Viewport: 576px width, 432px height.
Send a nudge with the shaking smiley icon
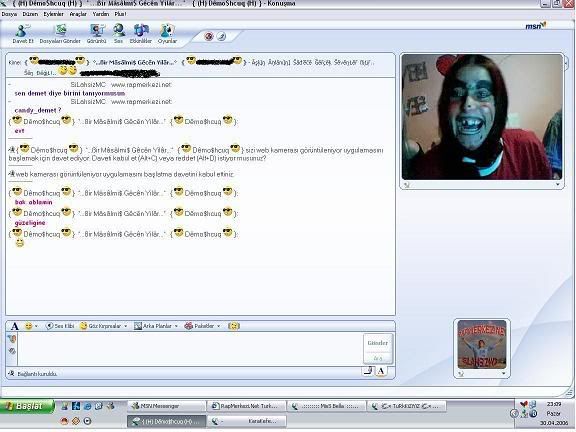pyautogui.click(x=234, y=326)
